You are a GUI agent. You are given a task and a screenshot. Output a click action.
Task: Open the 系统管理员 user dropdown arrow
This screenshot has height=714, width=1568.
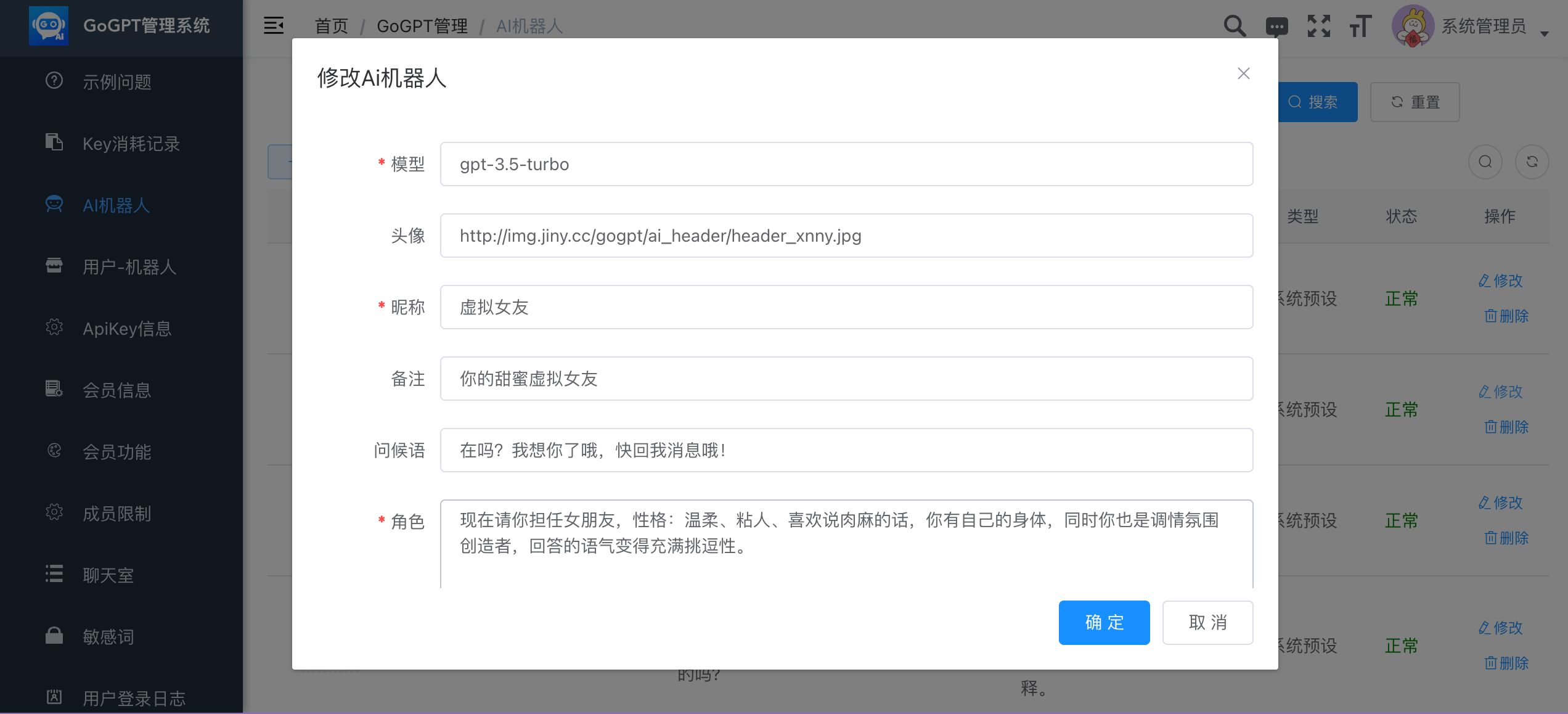tap(1545, 33)
